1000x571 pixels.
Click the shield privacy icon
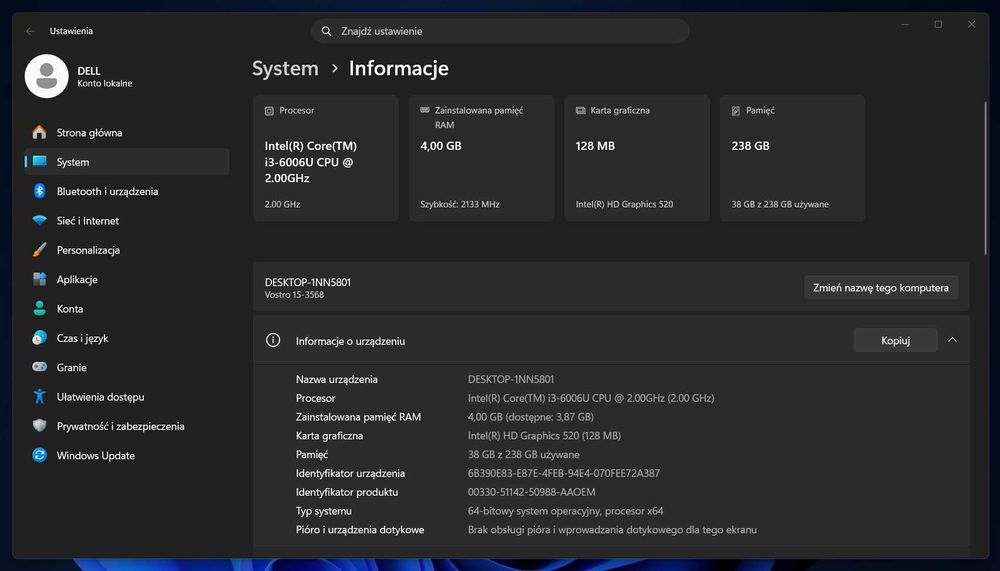(40, 426)
